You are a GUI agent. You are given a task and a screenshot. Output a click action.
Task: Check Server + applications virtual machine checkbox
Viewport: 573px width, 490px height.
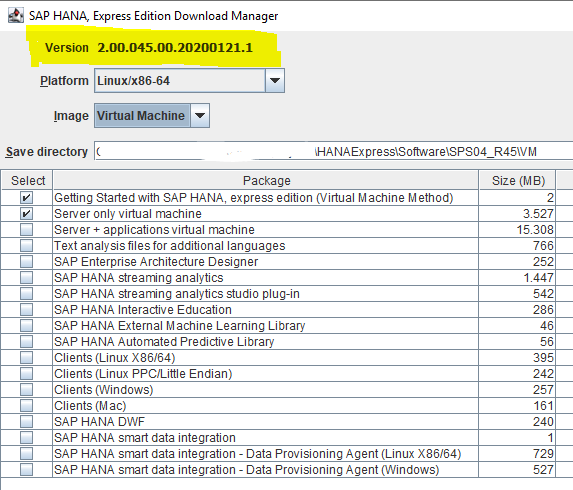[26, 230]
